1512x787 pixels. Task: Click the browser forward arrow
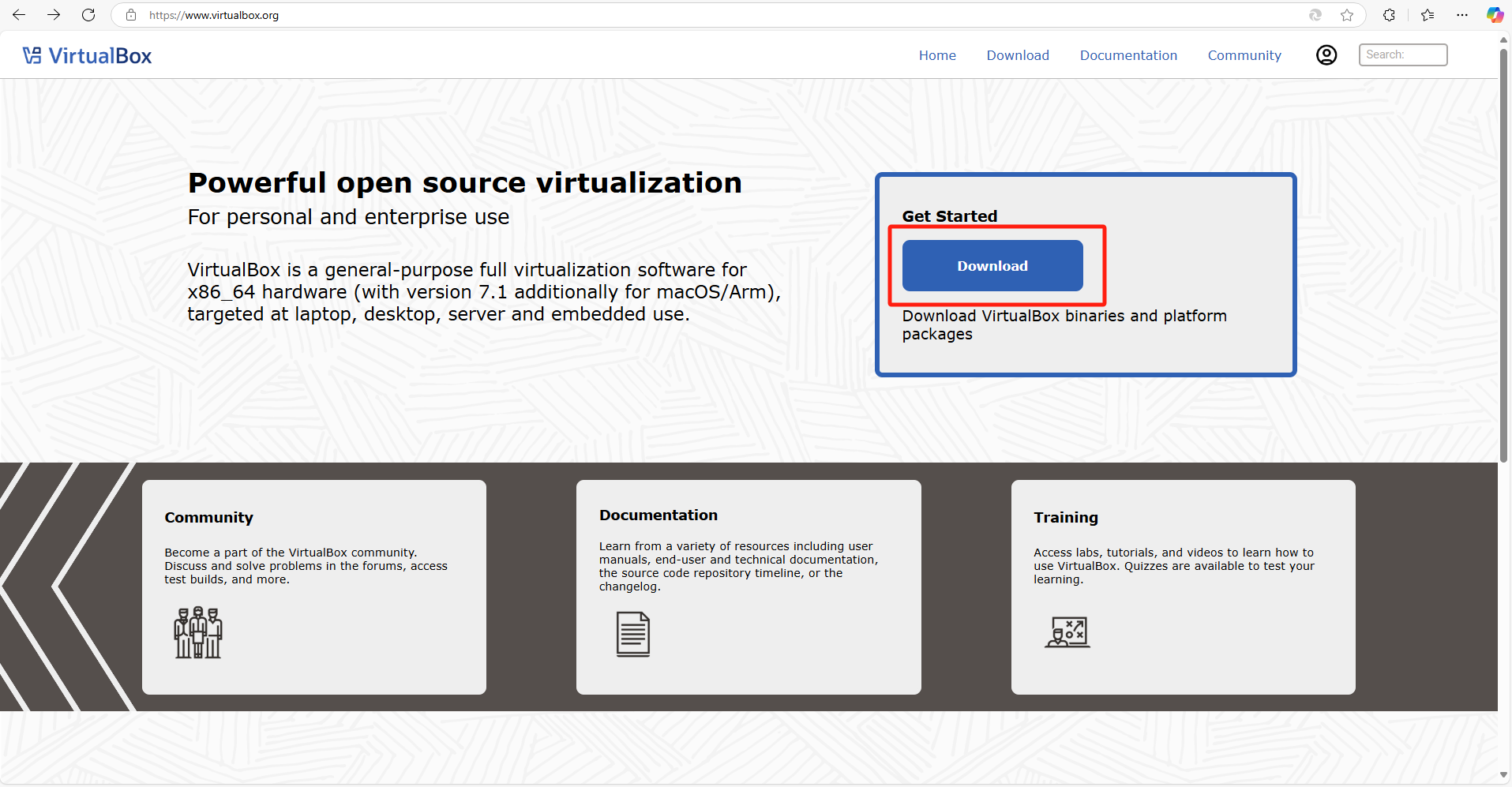pyautogui.click(x=54, y=15)
